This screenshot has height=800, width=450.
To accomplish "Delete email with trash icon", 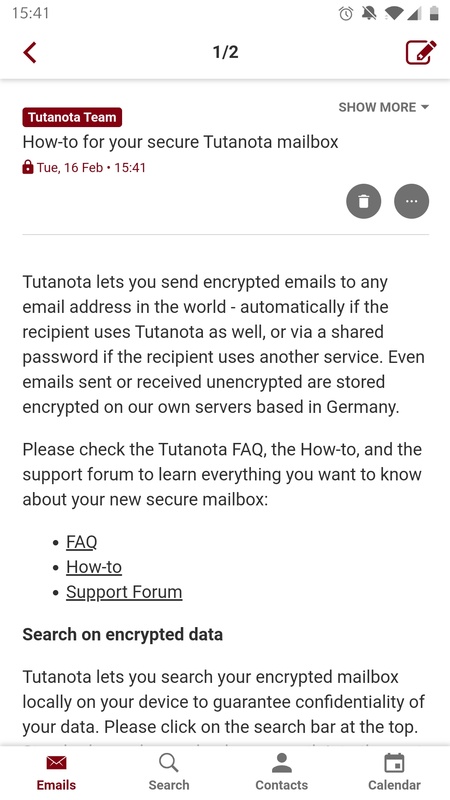I will pos(363,201).
